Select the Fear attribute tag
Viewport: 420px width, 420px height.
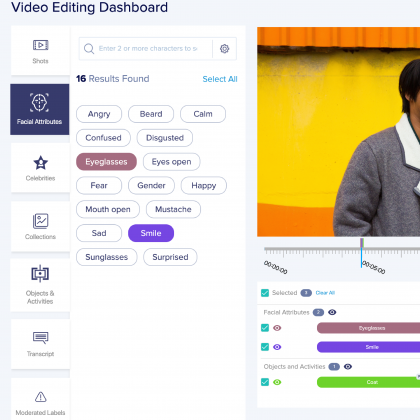(99, 185)
